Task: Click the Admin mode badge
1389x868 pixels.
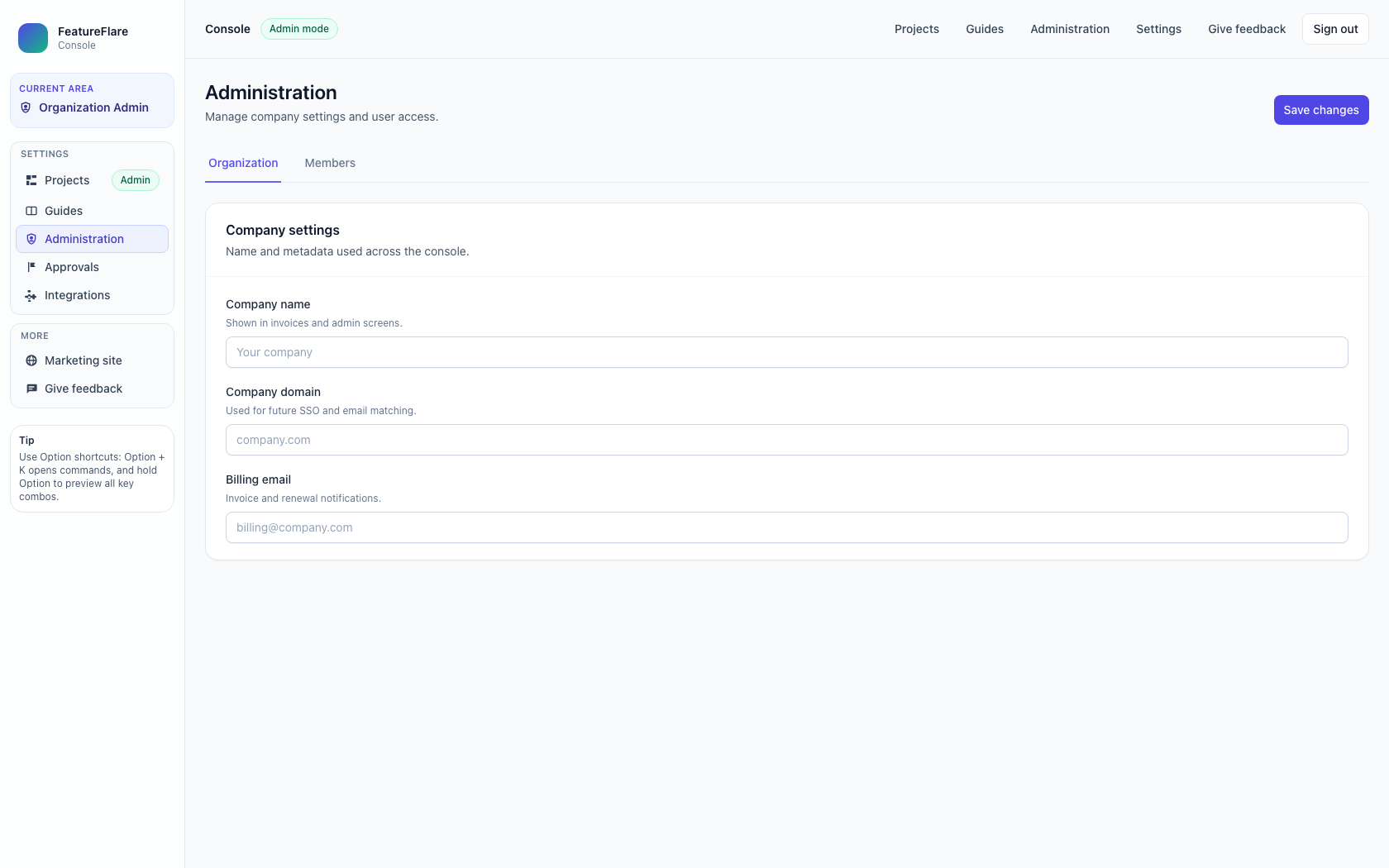Action: click(299, 29)
